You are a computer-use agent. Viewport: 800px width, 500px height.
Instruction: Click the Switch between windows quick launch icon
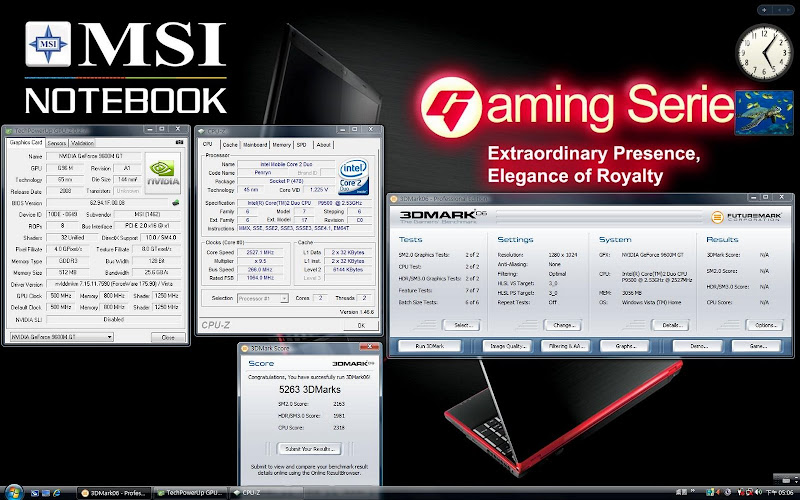(45, 493)
